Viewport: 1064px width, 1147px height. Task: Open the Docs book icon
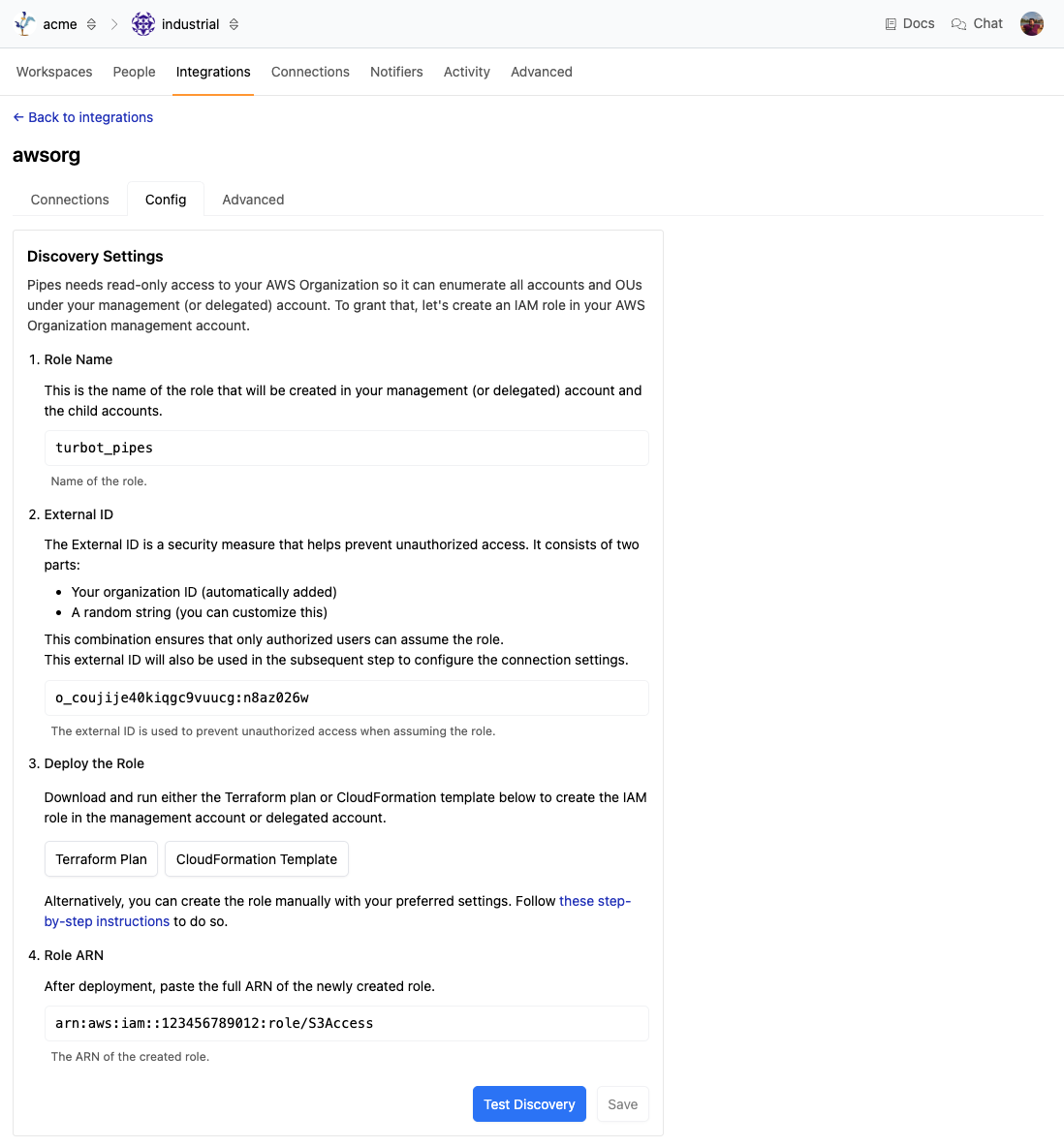[x=891, y=24]
